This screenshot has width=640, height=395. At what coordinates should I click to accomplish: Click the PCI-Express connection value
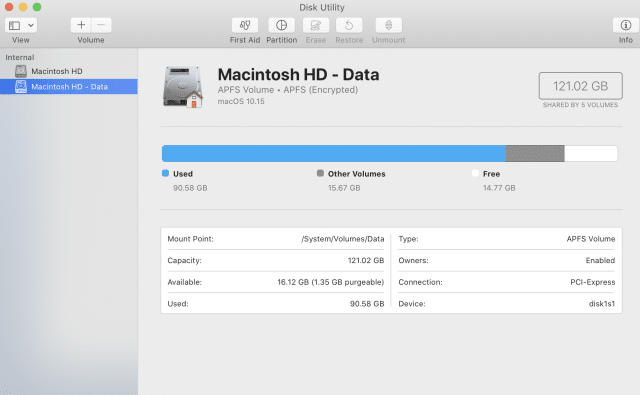coord(593,282)
